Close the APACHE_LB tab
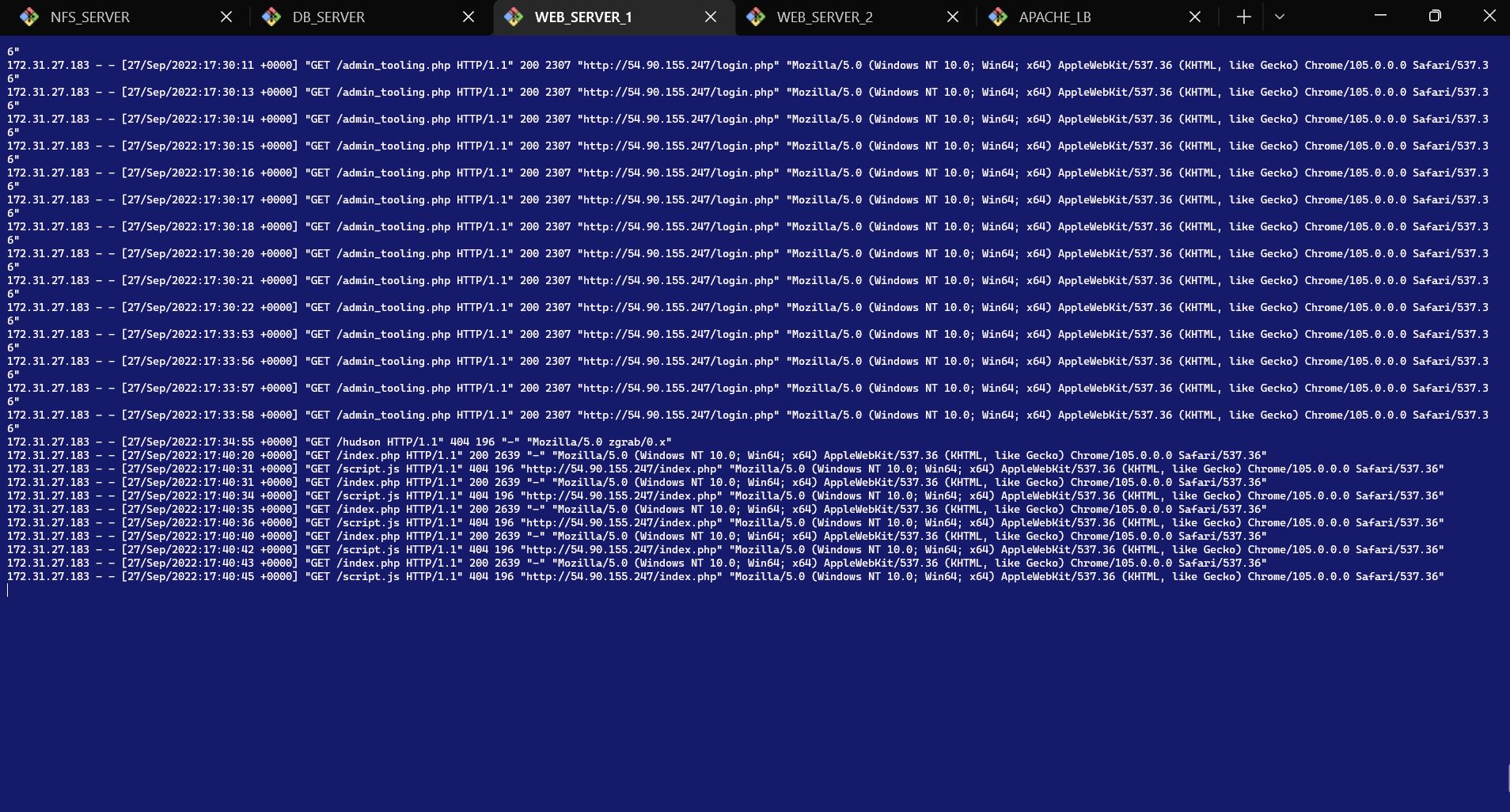The image size is (1510, 812). (x=1195, y=17)
